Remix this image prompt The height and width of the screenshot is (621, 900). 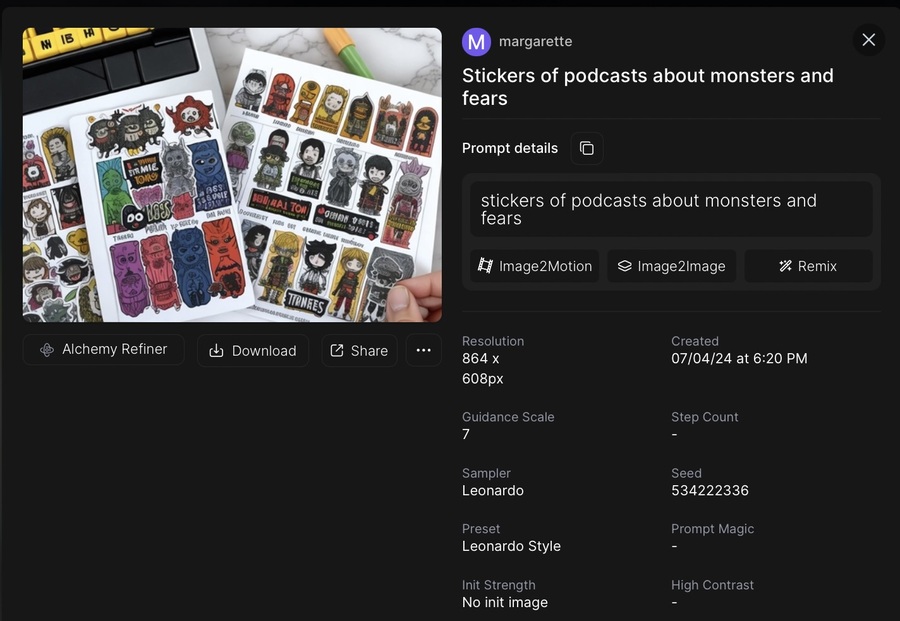[x=808, y=266]
